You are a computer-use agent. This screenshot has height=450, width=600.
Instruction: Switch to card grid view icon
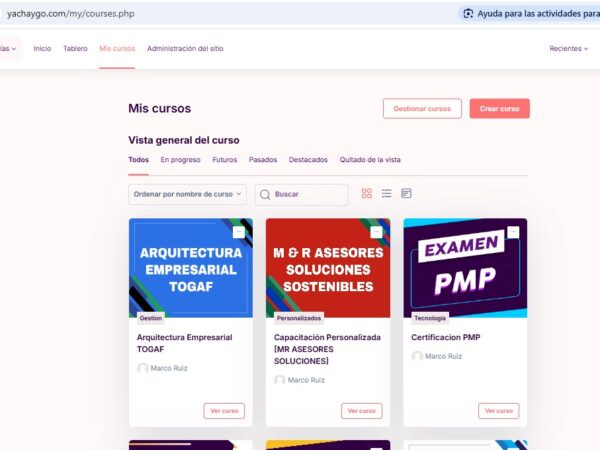(367, 194)
